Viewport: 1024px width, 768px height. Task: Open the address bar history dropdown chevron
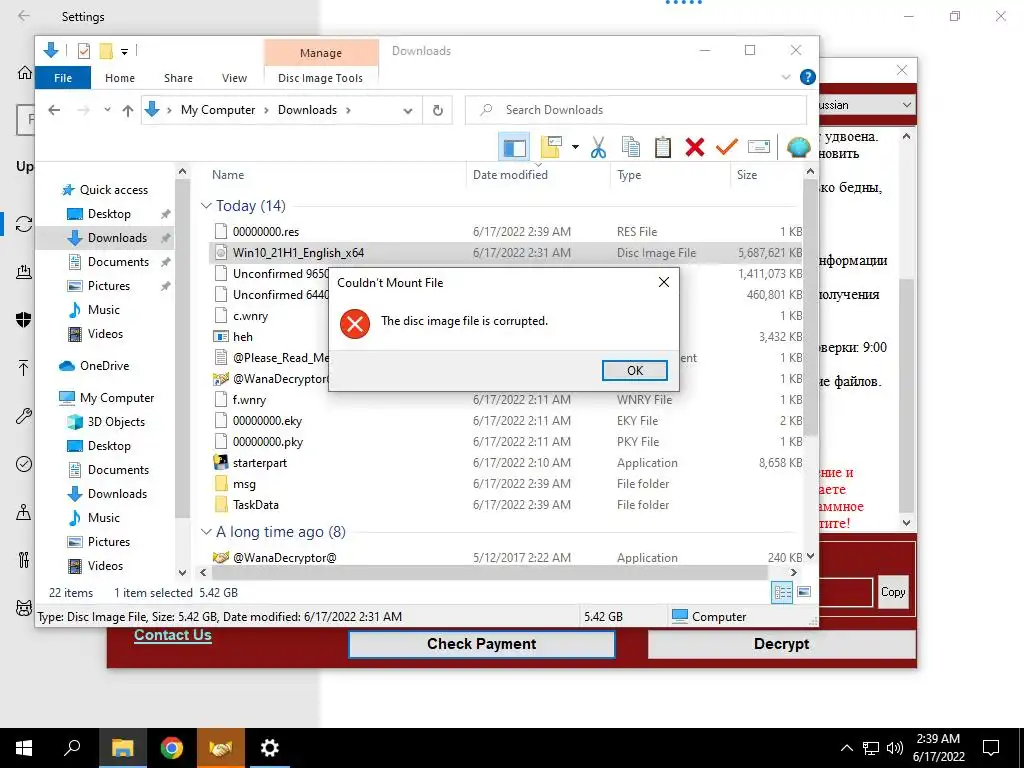click(408, 110)
